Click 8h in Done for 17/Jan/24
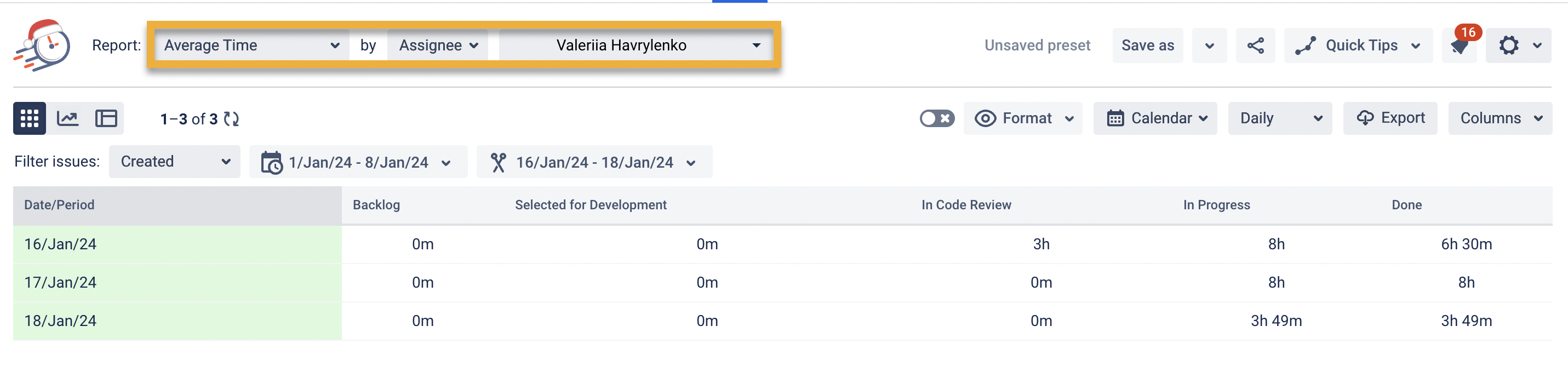The height and width of the screenshot is (366, 1568). click(x=1466, y=283)
